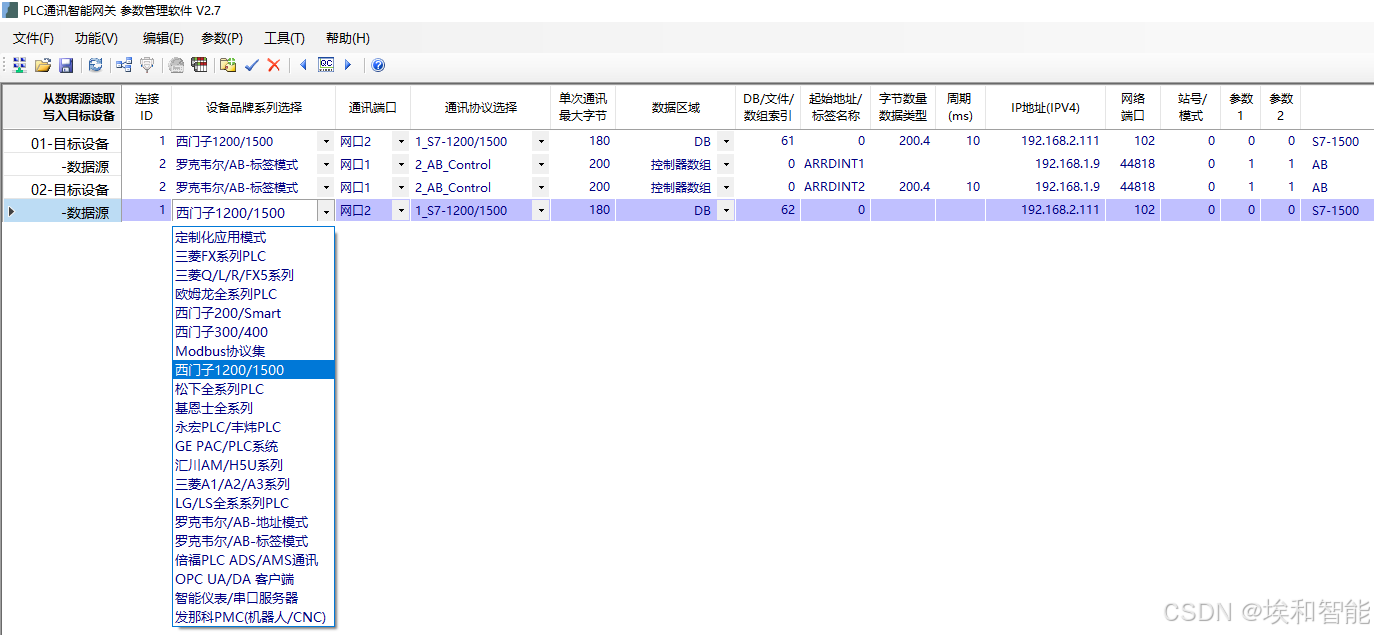
Task: Expand DB dropdown in highlighted bottom row
Action: (x=726, y=211)
